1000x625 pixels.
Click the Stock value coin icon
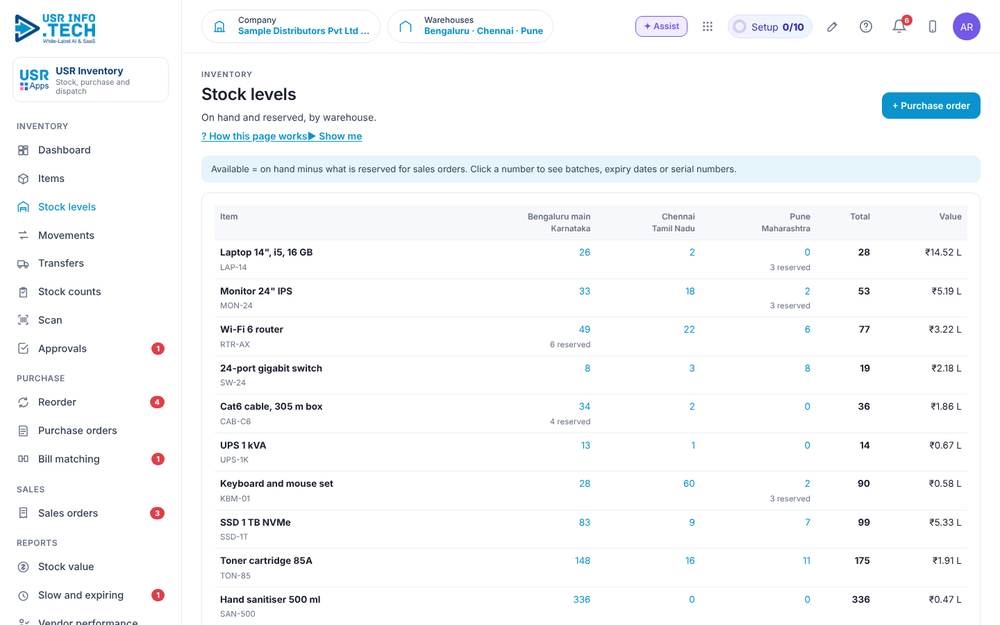pos(23,567)
